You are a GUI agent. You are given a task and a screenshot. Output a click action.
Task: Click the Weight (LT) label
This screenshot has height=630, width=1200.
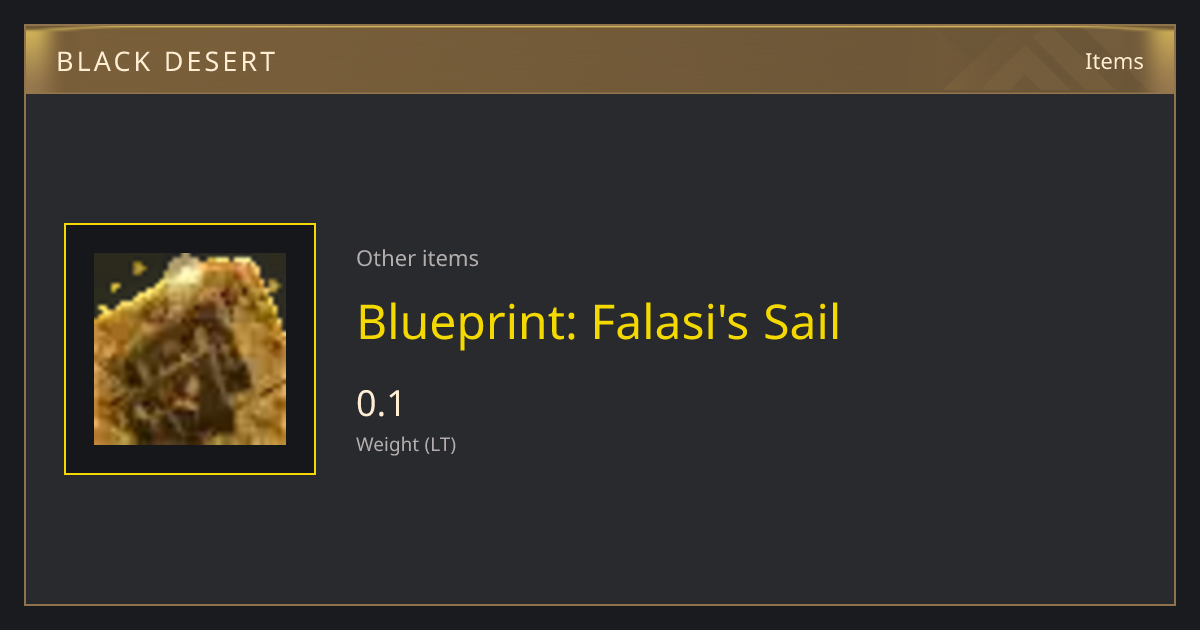pyautogui.click(x=406, y=445)
